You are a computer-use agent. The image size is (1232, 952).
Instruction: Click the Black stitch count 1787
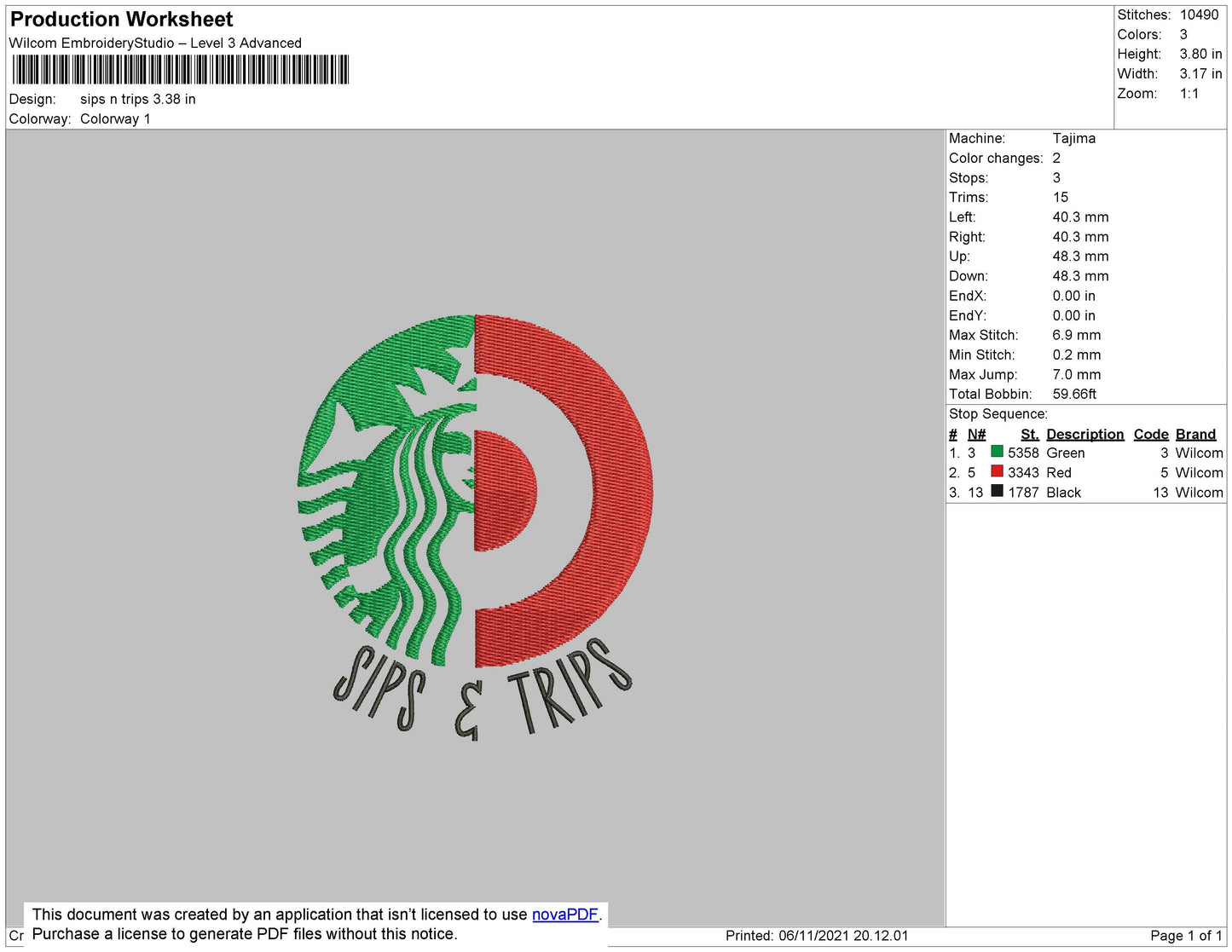(x=1023, y=492)
